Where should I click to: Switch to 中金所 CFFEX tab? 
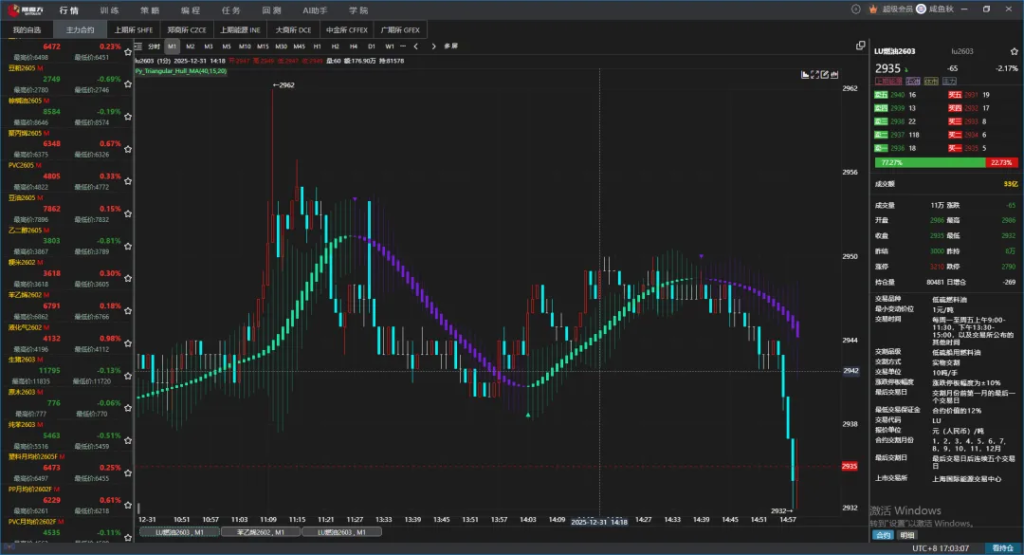[347, 30]
